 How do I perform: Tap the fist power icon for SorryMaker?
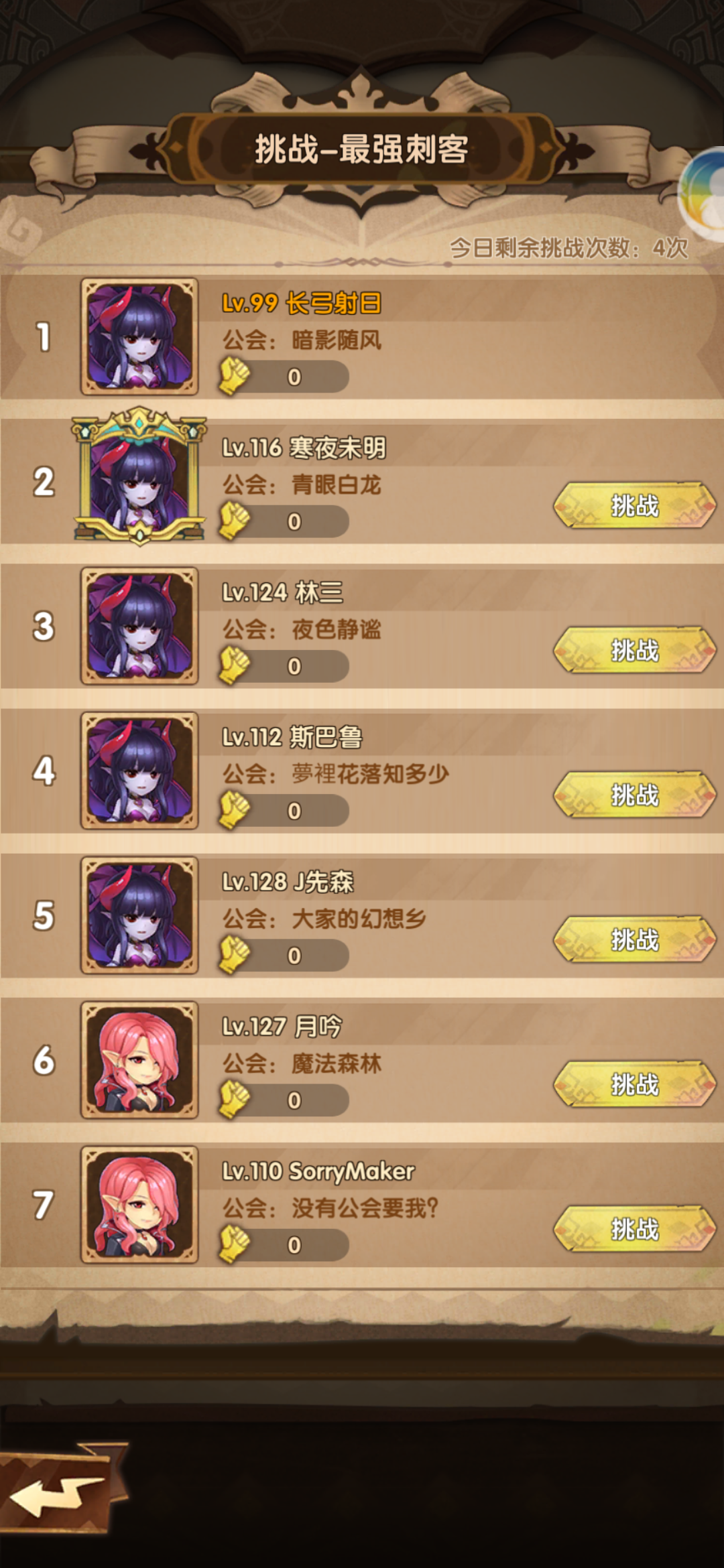[234, 1245]
